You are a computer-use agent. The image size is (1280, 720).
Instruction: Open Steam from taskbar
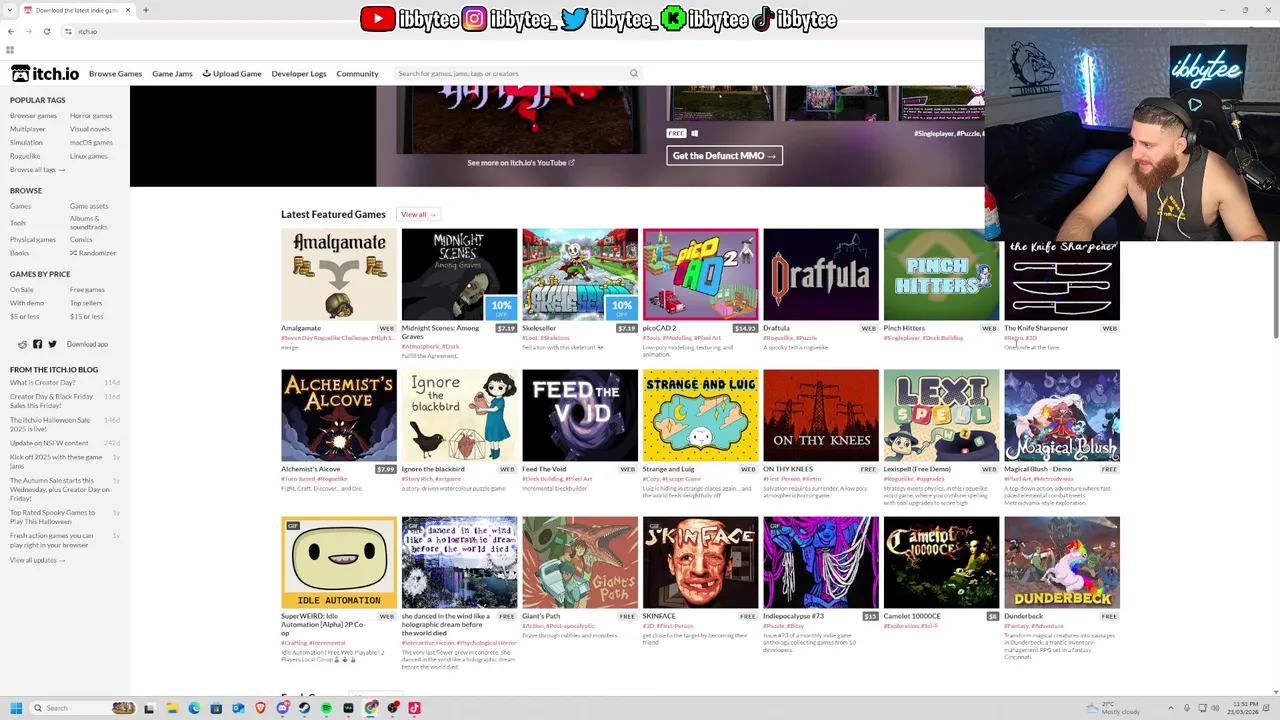click(x=305, y=708)
